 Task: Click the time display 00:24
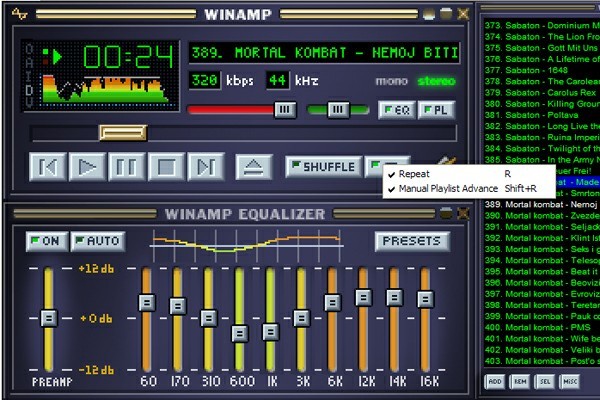[x=128, y=56]
